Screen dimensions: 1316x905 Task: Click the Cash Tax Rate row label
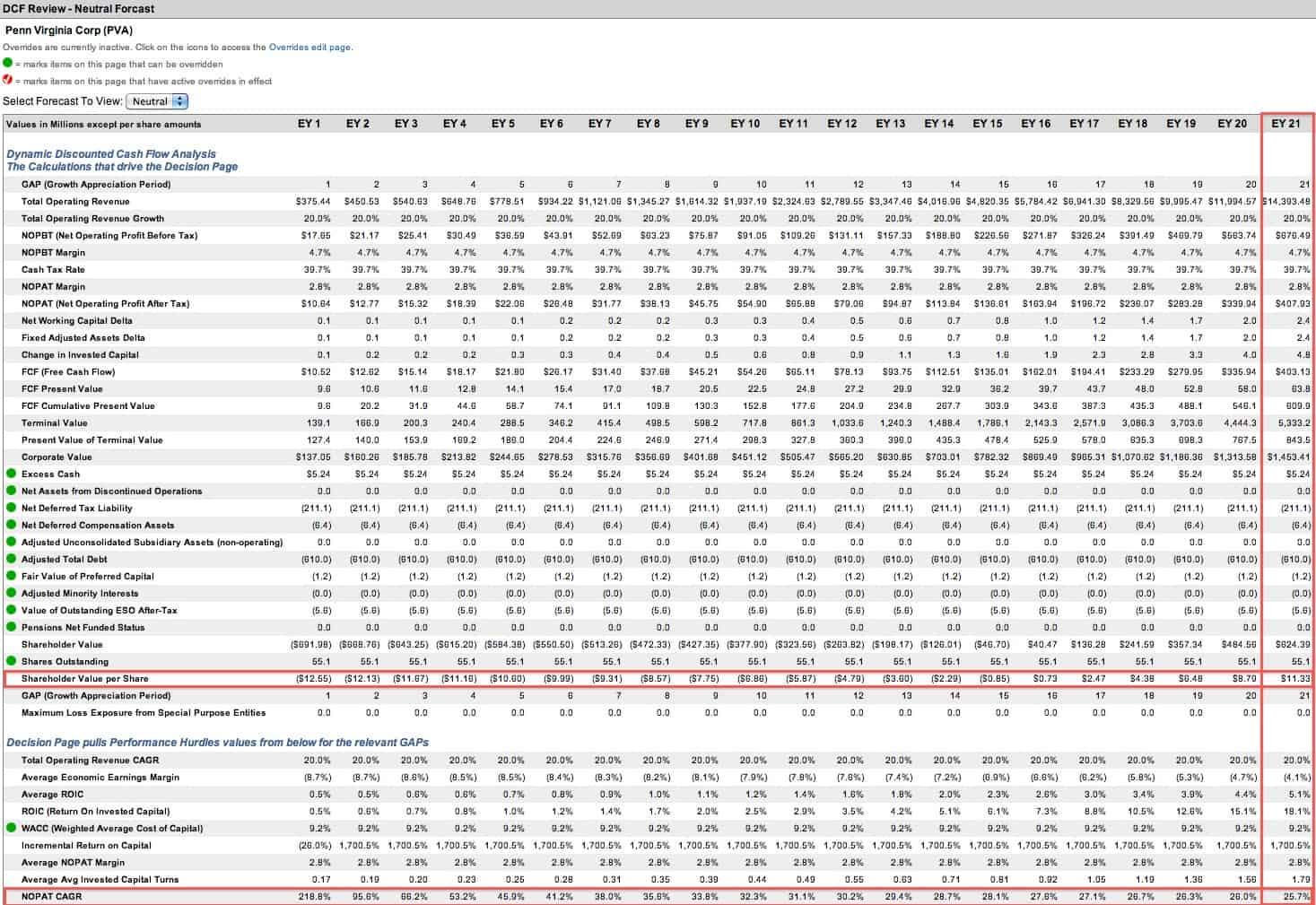(x=53, y=269)
